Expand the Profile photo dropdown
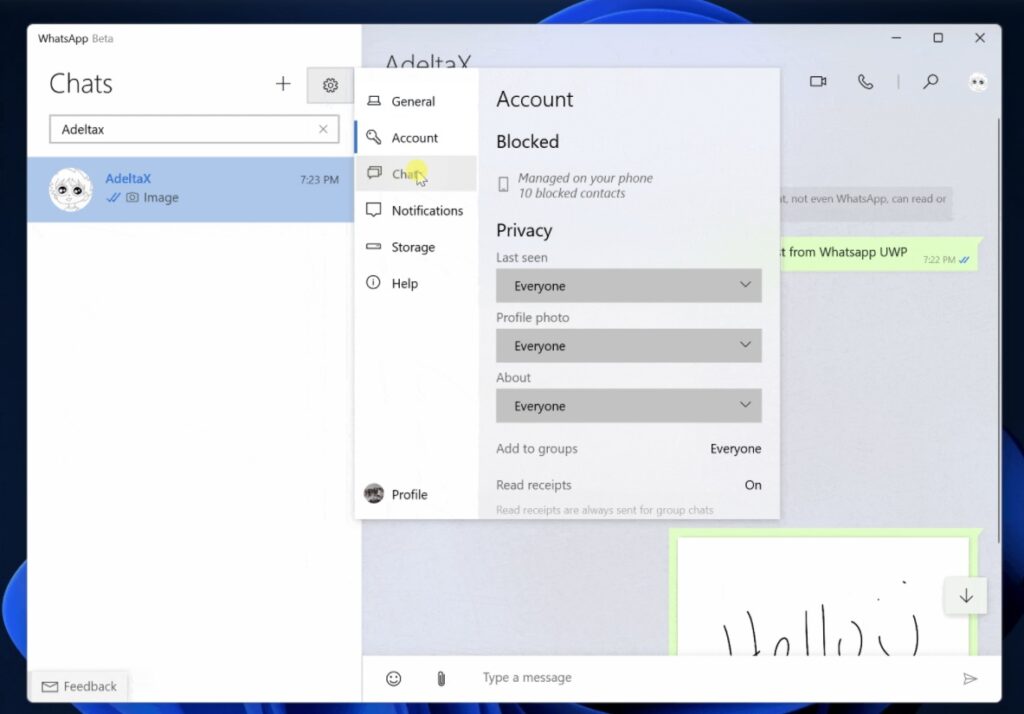 click(629, 346)
